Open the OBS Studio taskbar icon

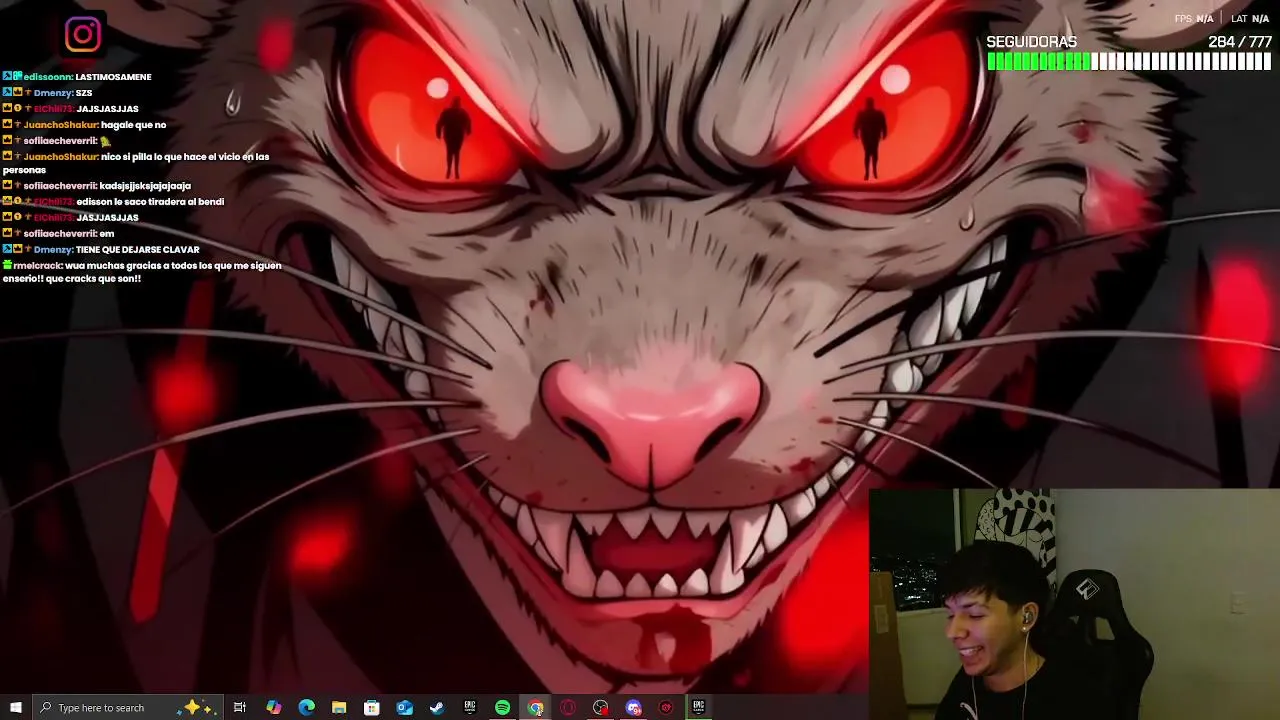(600, 707)
